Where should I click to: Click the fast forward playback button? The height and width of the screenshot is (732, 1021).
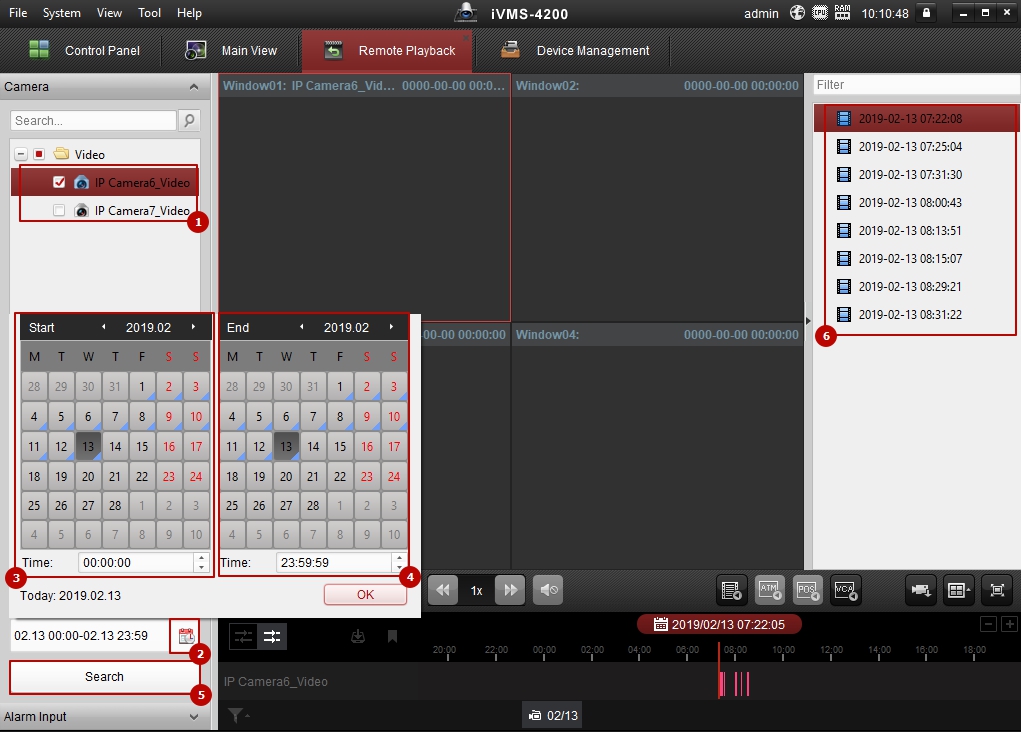[509, 590]
